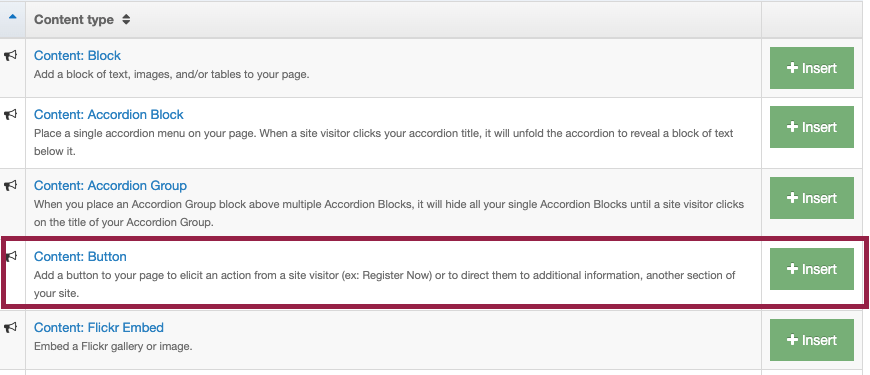This screenshot has width=870, height=375.
Task: Click megaphone icon beside Content: Block
Action: click(x=11, y=55)
